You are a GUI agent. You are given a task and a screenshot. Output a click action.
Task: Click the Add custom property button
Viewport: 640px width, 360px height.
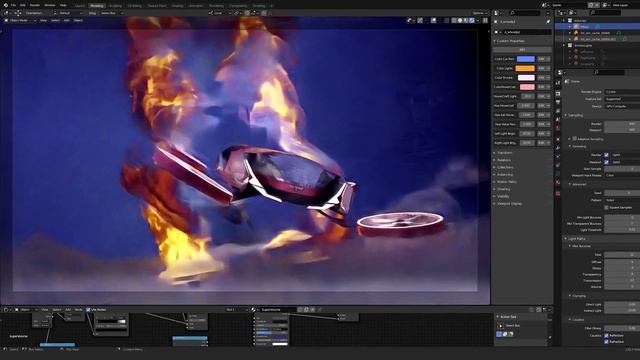tap(522, 49)
